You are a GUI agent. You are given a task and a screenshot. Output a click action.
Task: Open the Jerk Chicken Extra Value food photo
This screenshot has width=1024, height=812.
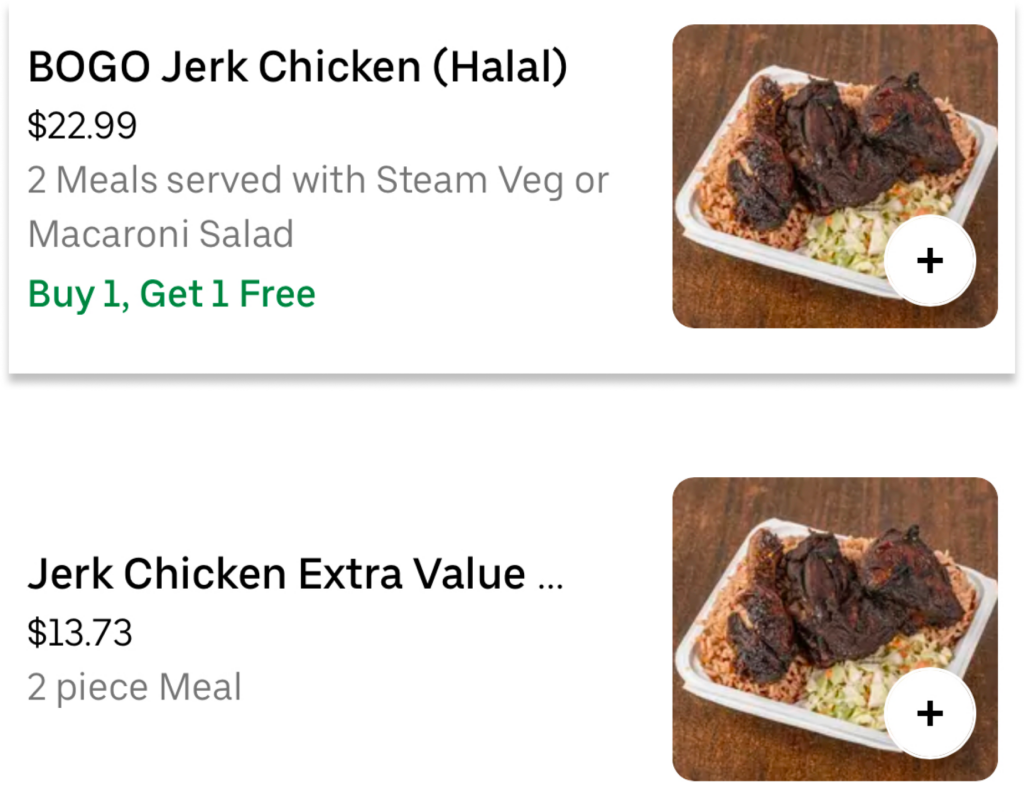(x=835, y=629)
